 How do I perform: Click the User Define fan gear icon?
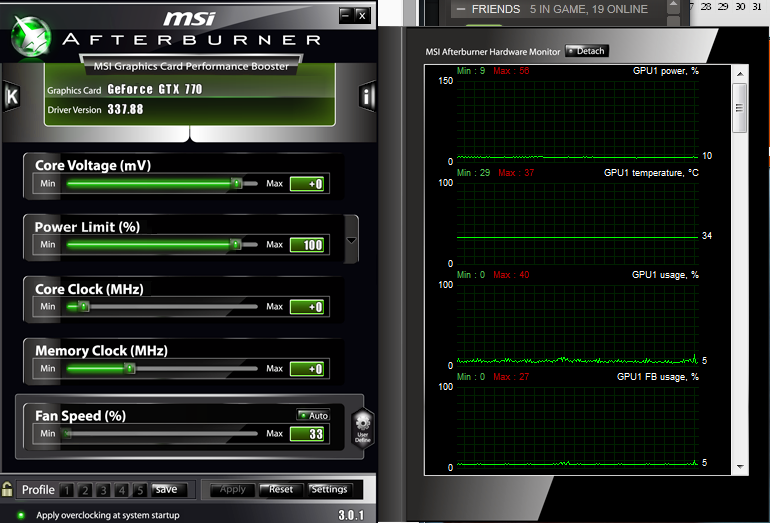click(x=363, y=428)
